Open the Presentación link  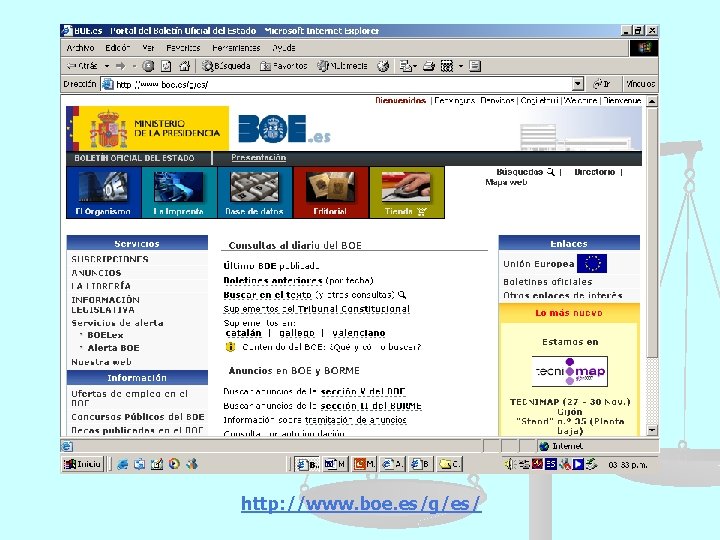pos(259,158)
